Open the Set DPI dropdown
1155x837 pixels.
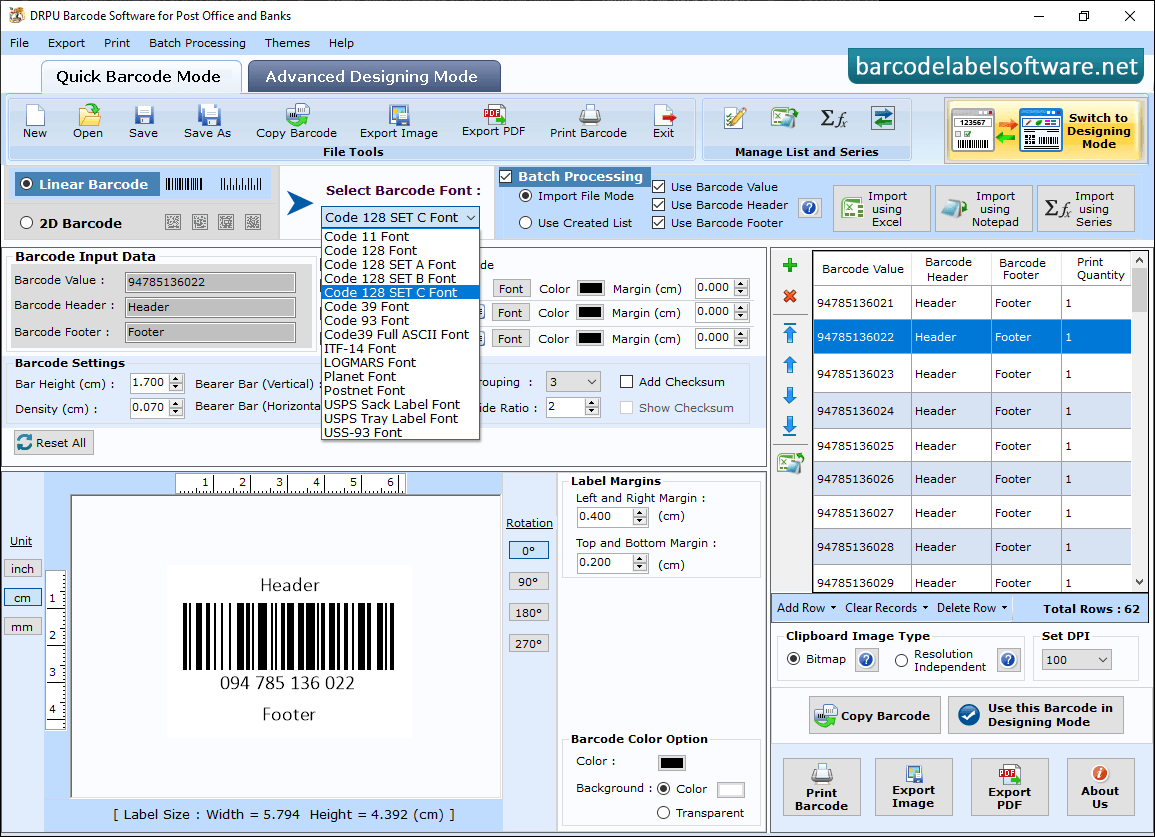[1076, 659]
